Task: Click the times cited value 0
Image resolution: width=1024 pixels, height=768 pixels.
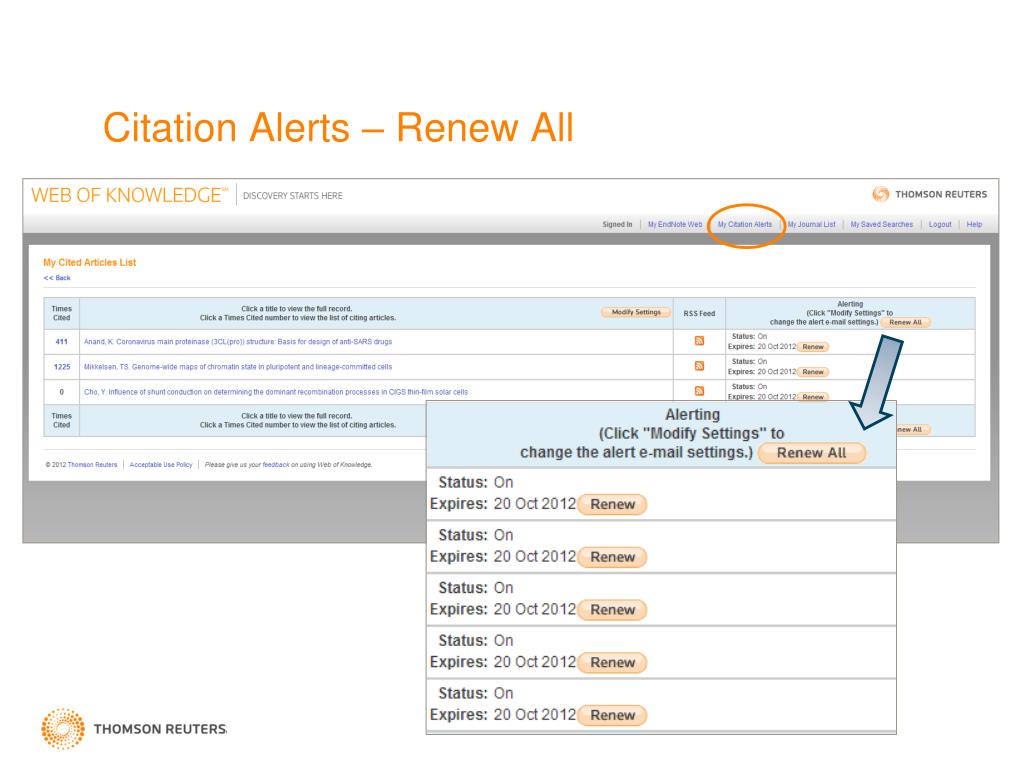Action: (x=61, y=392)
